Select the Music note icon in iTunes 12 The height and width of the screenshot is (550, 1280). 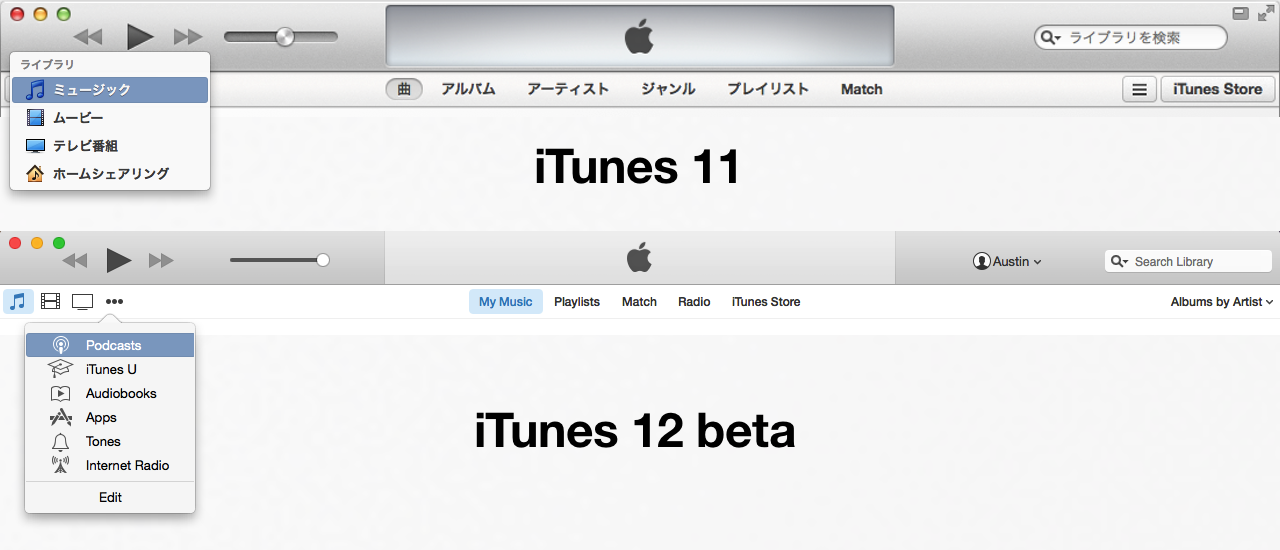(x=18, y=301)
